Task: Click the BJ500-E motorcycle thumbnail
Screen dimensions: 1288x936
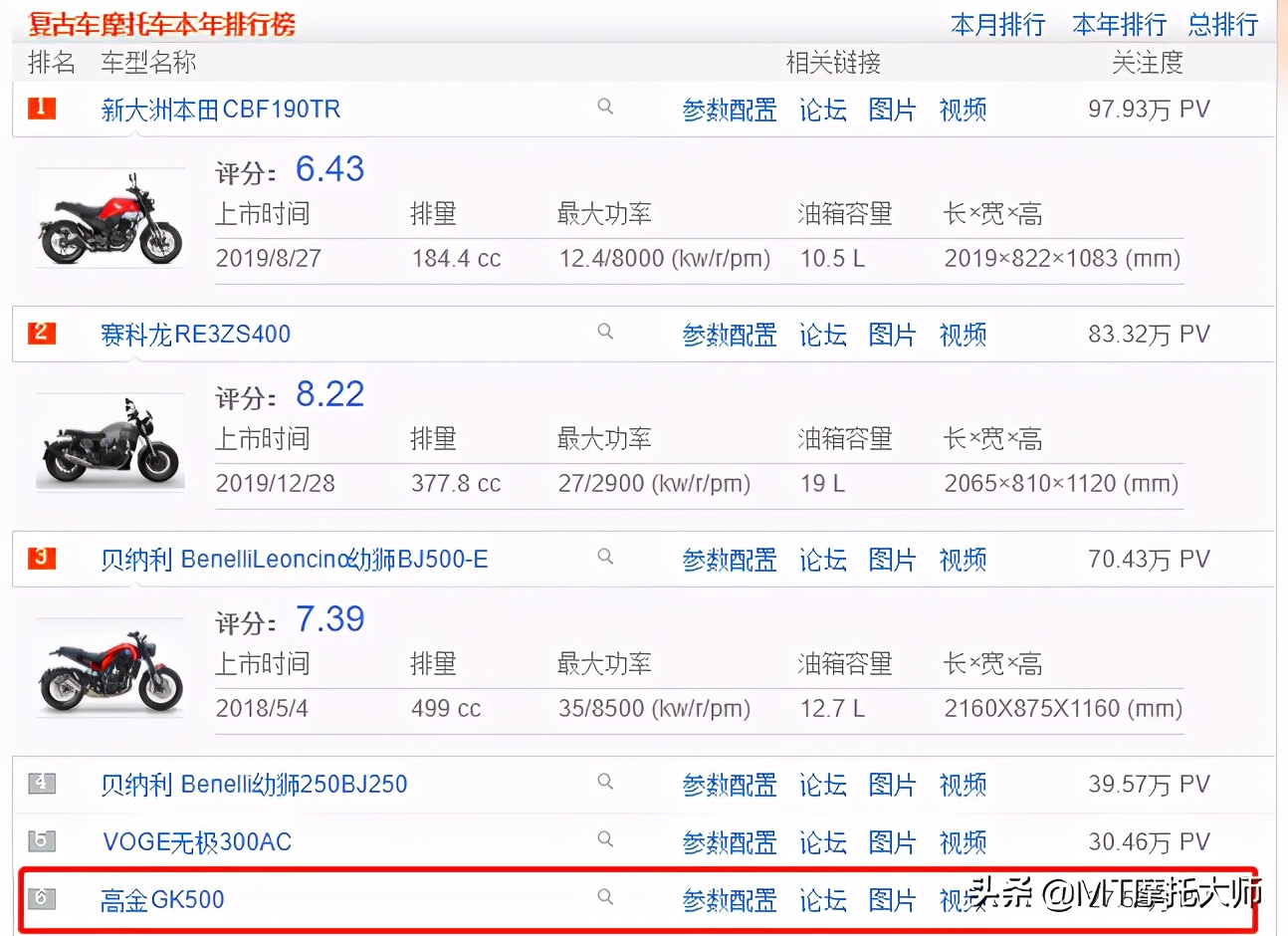Action: 110,667
